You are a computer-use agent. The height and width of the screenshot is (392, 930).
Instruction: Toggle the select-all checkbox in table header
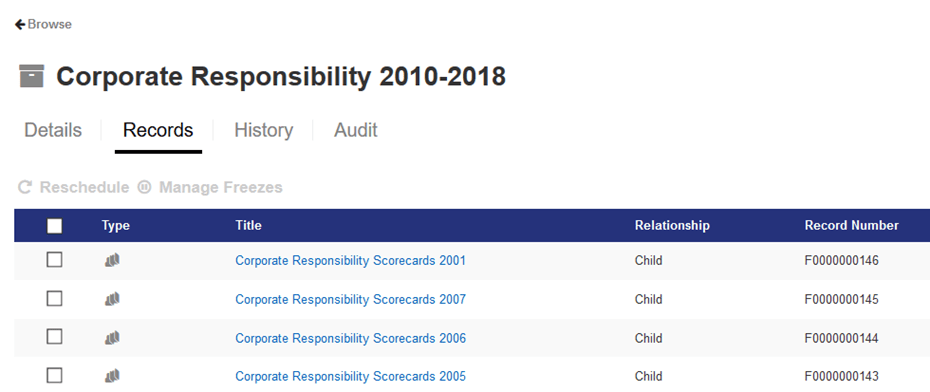55,226
